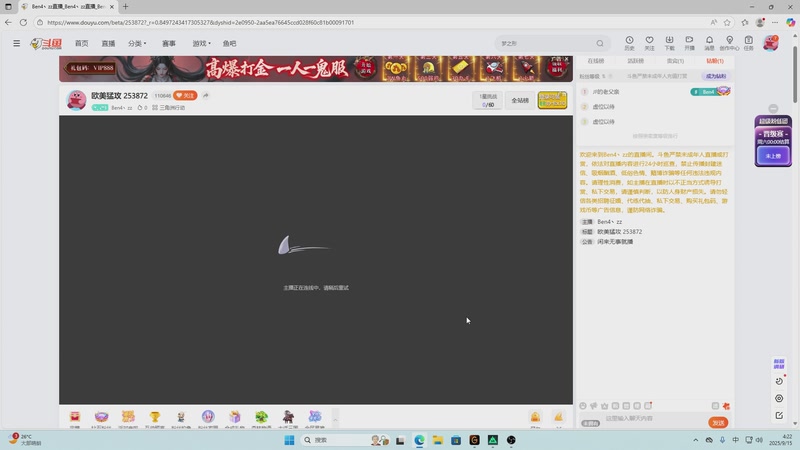Open 赛事 esports nav item
This screenshot has width=800, height=450.
[x=169, y=43]
